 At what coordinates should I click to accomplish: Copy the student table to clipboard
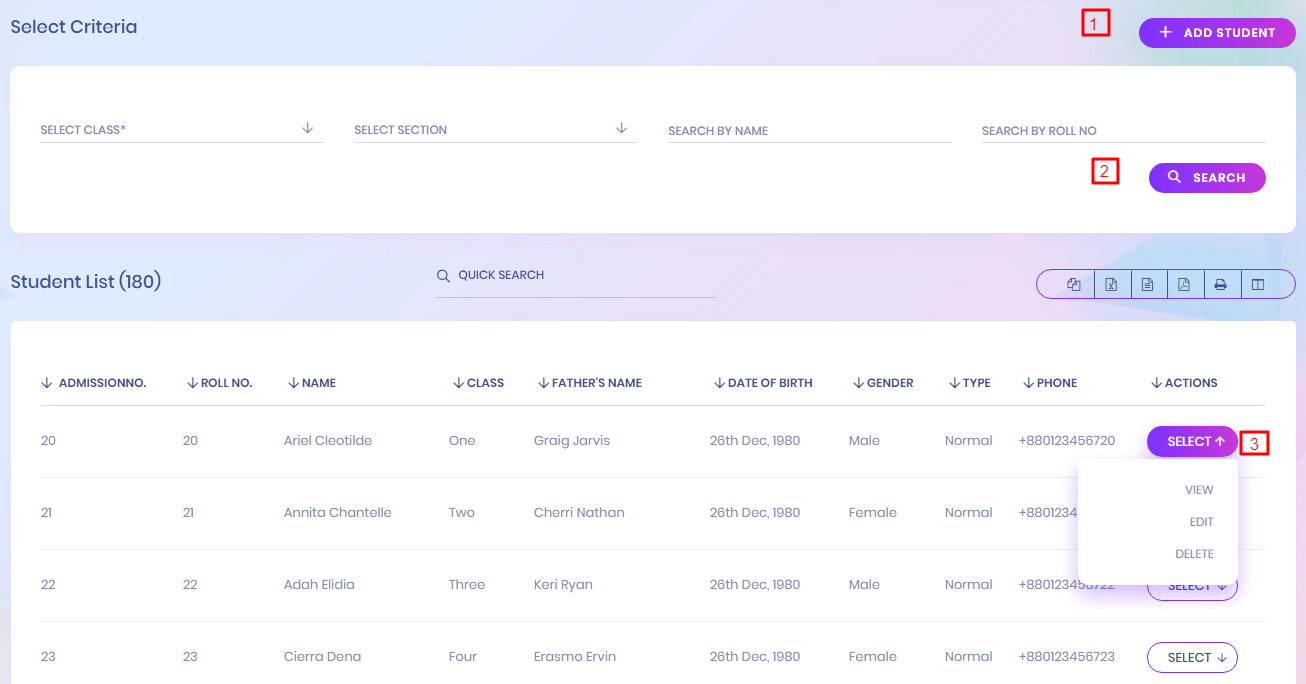point(1074,284)
